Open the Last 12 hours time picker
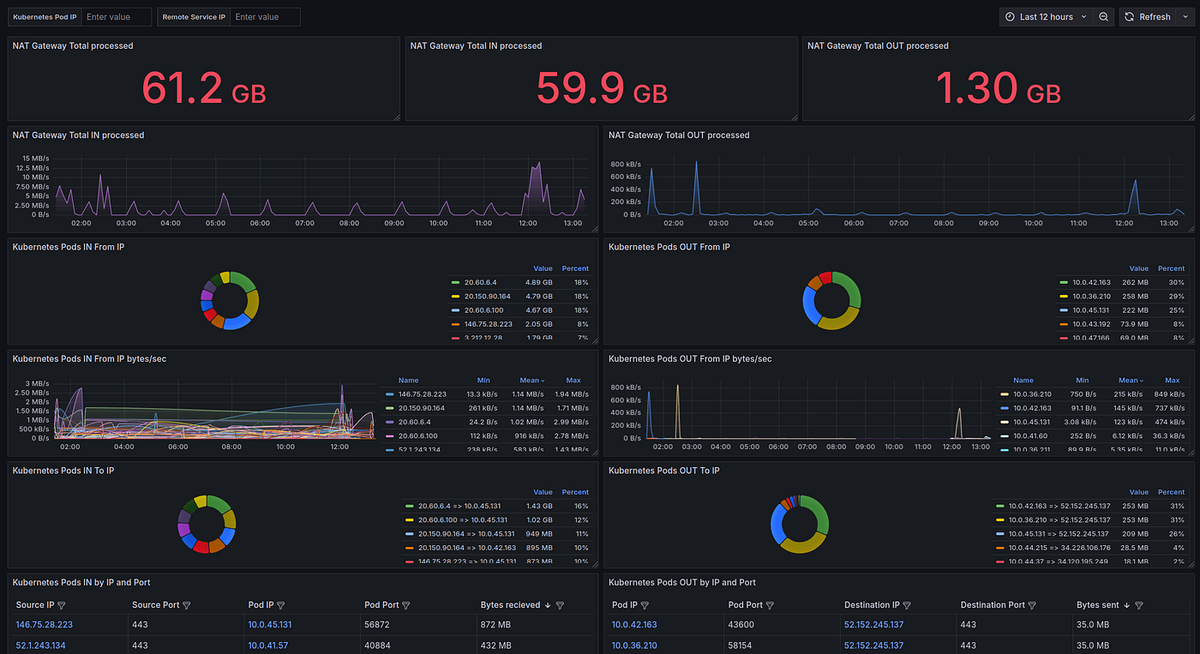This screenshot has width=1200, height=654. [1045, 17]
